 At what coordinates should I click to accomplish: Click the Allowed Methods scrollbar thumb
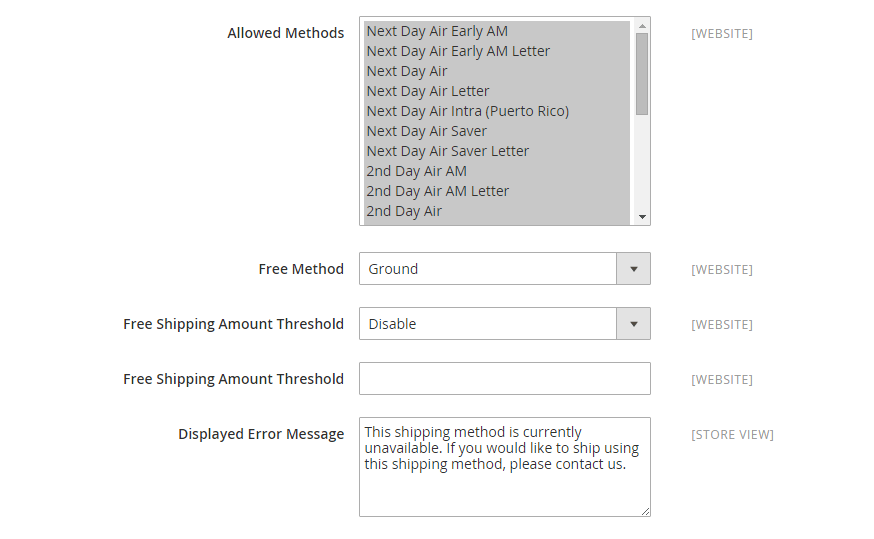click(642, 73)
